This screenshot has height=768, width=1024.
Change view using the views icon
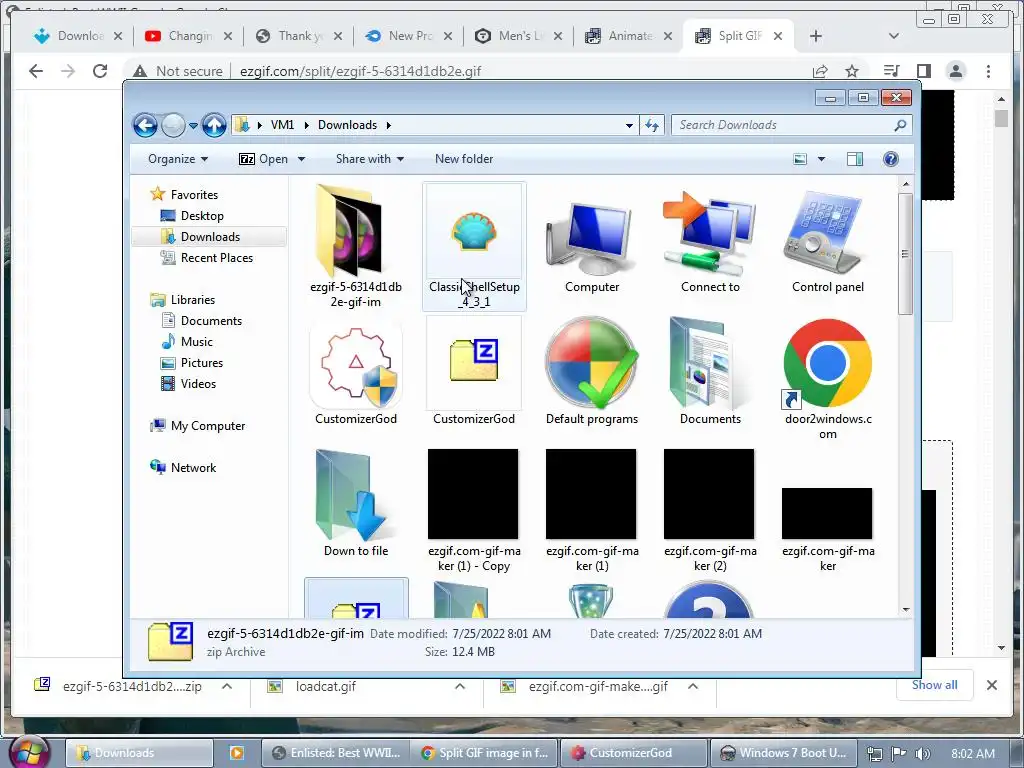[x=800, y=159]
